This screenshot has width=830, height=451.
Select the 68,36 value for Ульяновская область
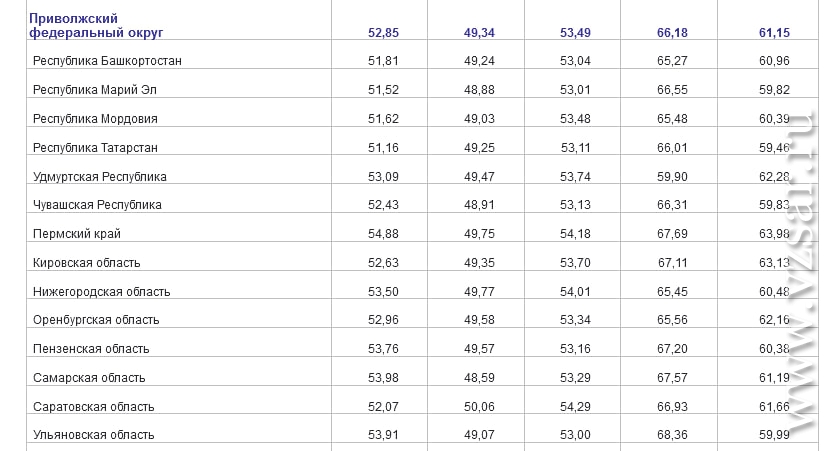[x=672, y=435]
